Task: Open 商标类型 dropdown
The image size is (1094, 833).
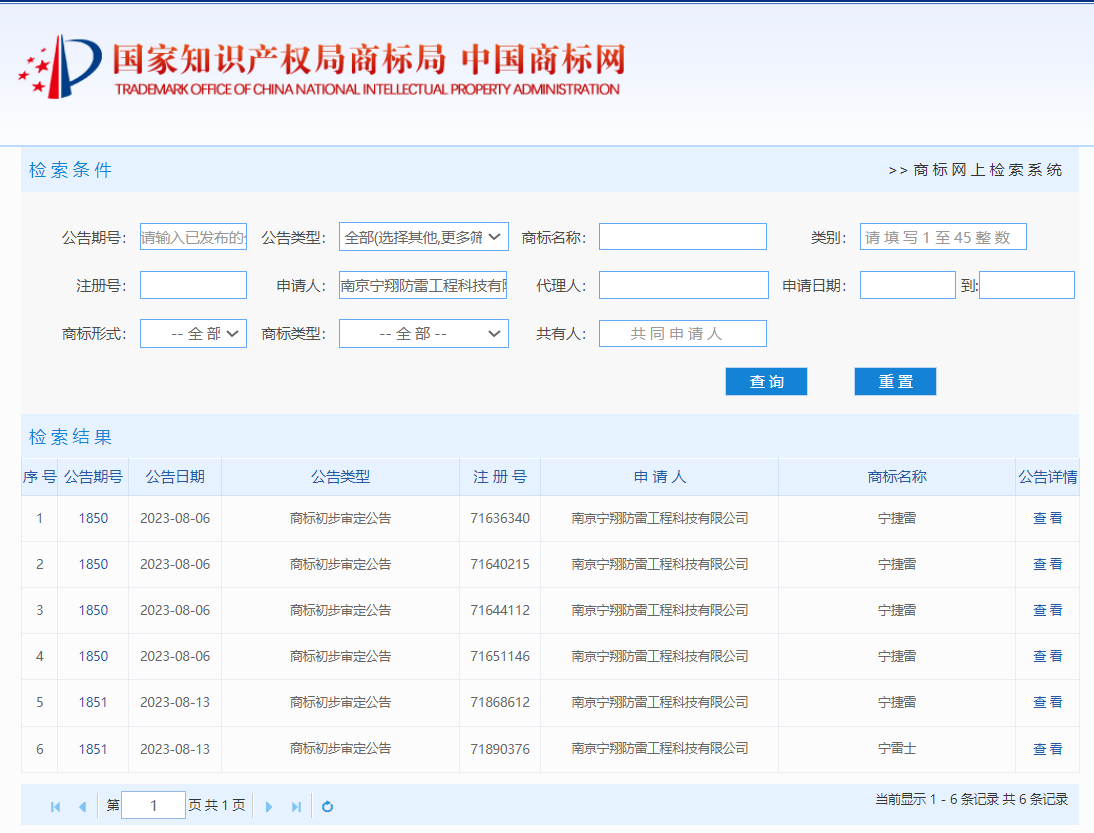Action: 423,334
